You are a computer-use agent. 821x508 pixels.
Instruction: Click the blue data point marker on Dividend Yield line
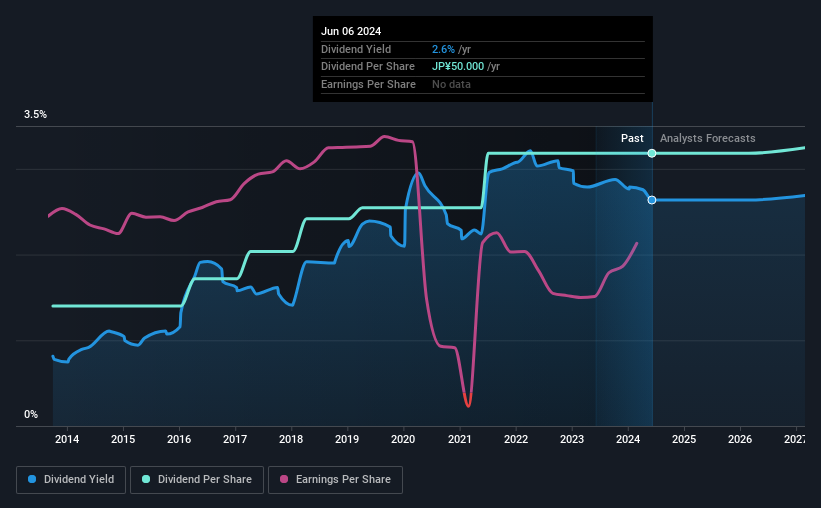pos(652,200)
